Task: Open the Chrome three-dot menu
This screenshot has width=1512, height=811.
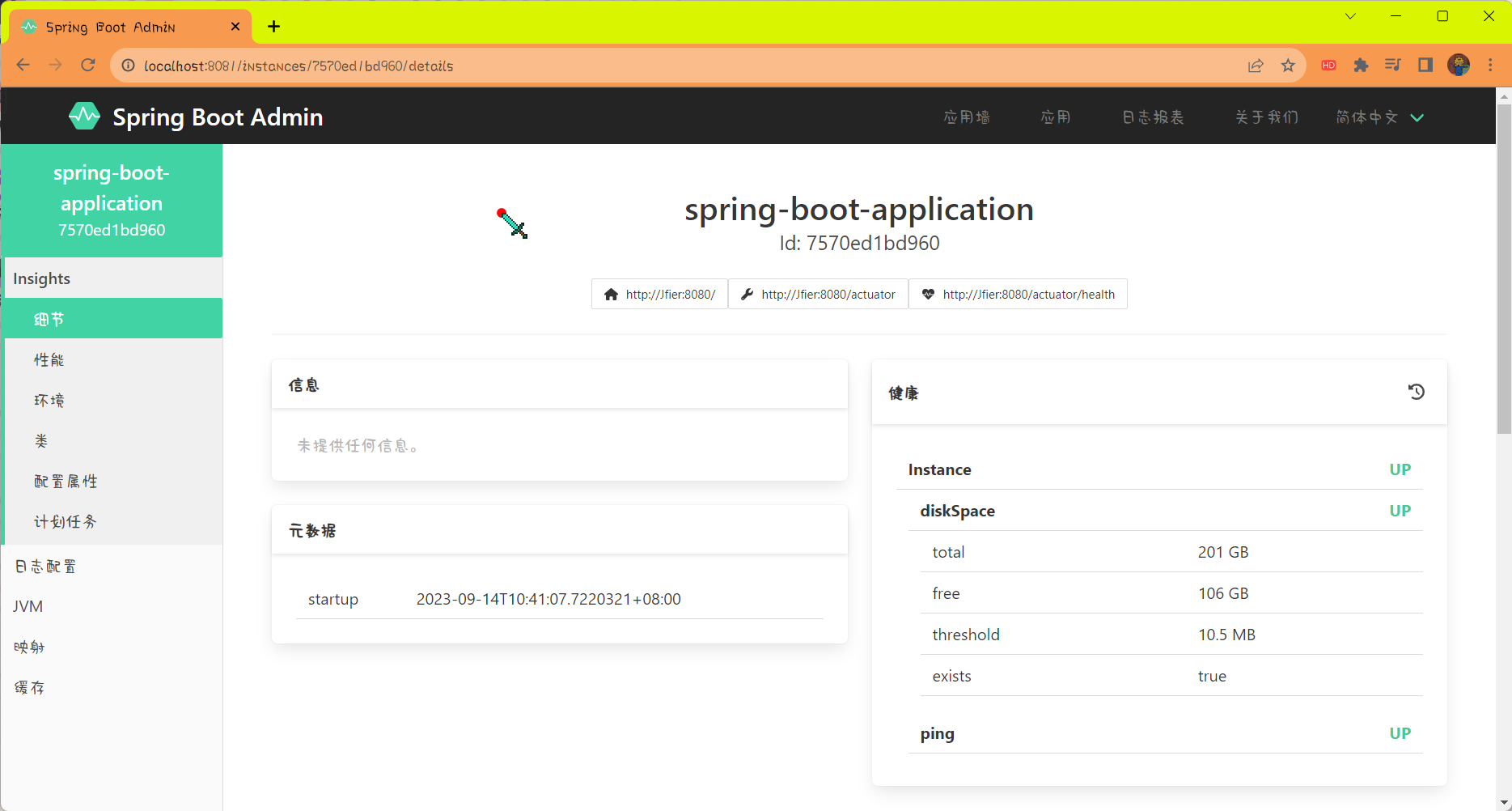Action: point(1490,66)
